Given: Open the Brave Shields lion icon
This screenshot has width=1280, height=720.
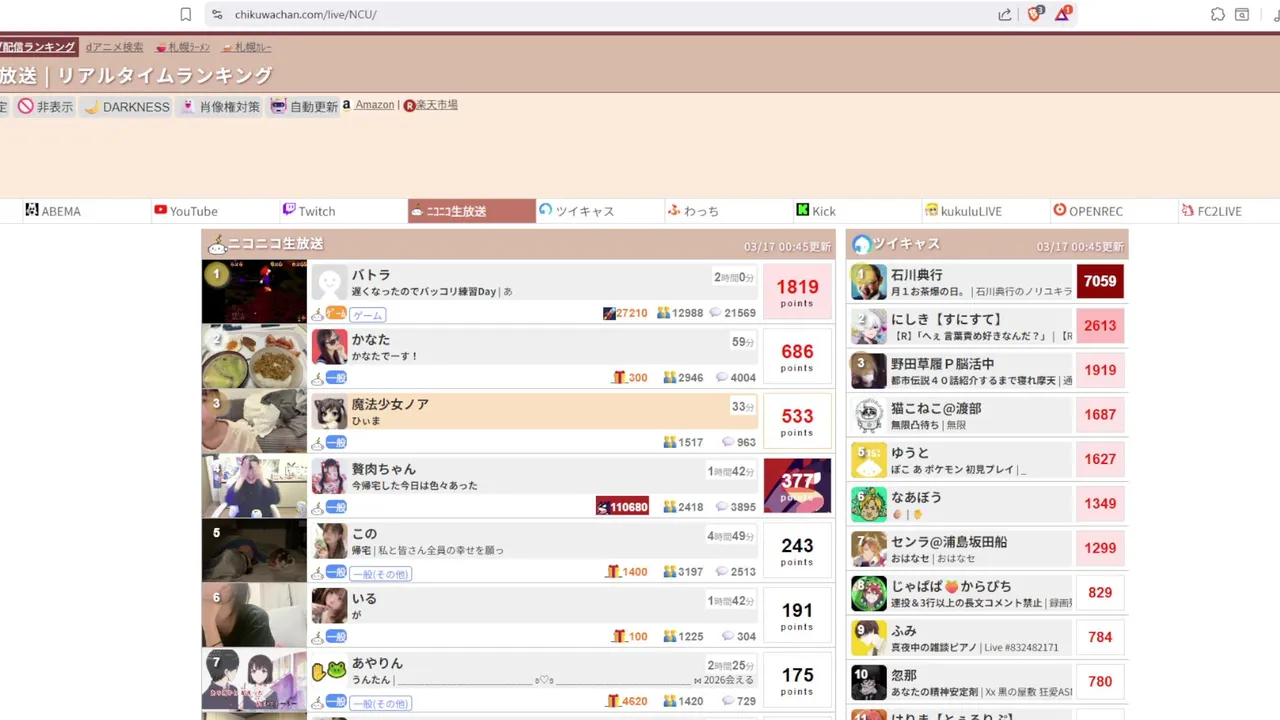Looking at the screenshot, I should point(1035,14).
